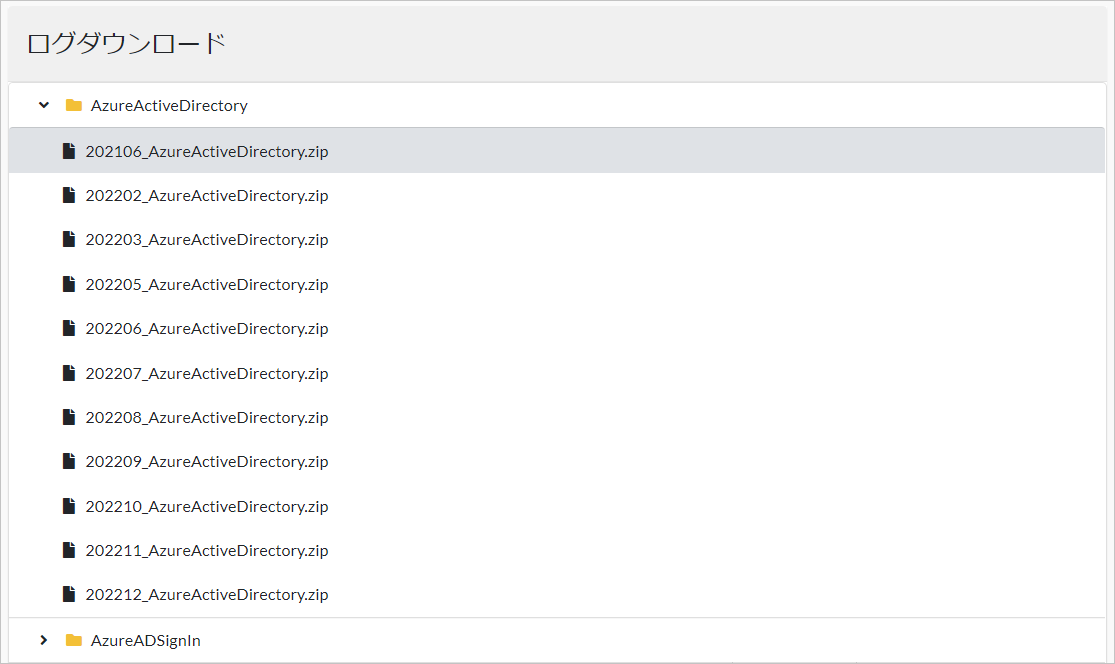The image size is (1115, 664).
Task: Click file icon for 202106_AzureActiveDirectory.zip
Action: tap(69, 151)
